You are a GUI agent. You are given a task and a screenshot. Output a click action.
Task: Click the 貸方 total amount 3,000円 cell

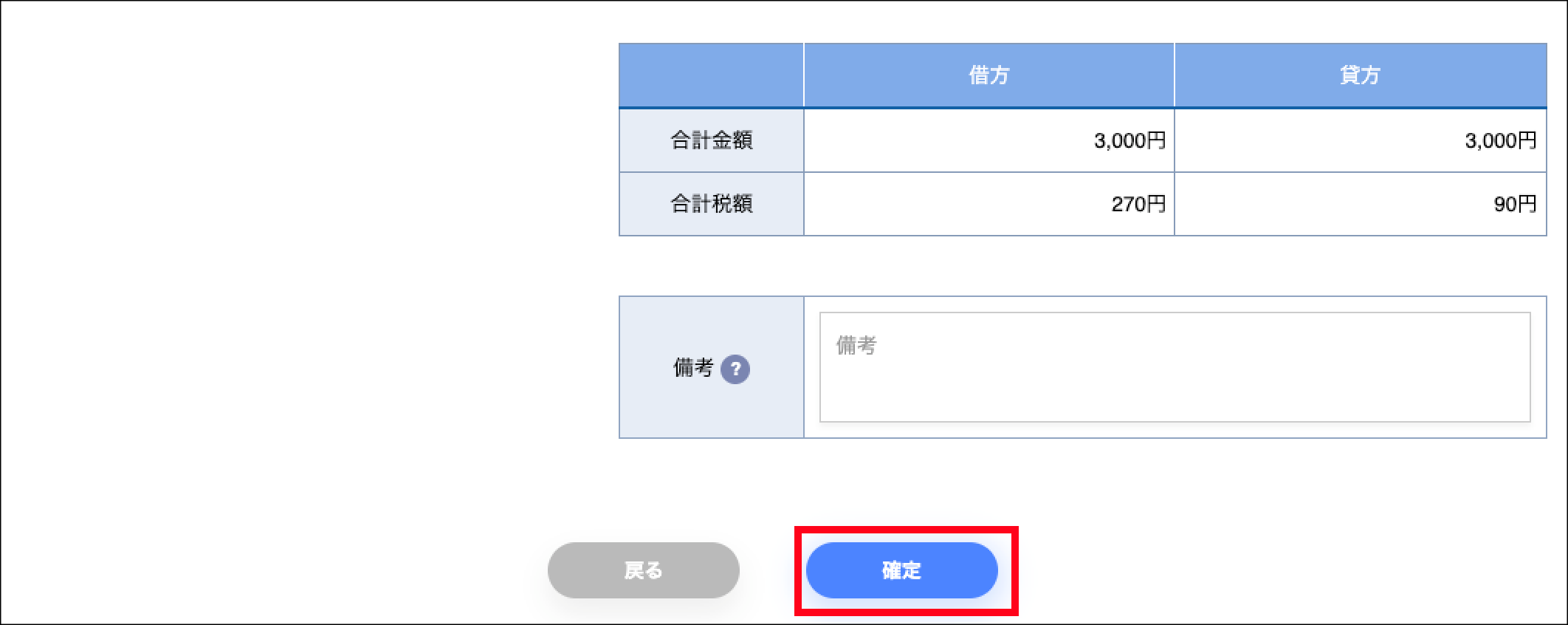coord(1360,140)
